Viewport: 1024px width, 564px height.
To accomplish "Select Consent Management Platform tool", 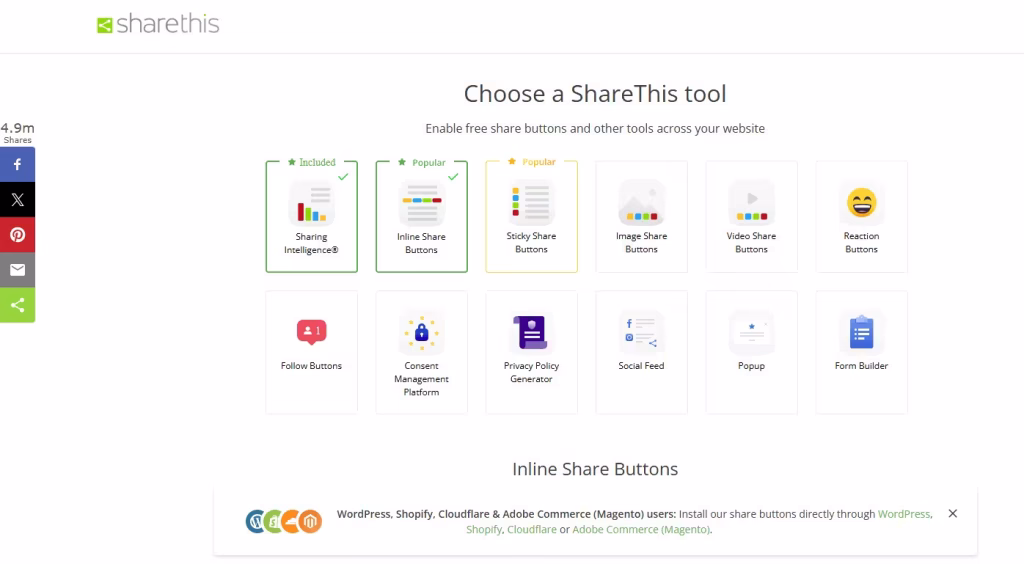I will (421, 352).
